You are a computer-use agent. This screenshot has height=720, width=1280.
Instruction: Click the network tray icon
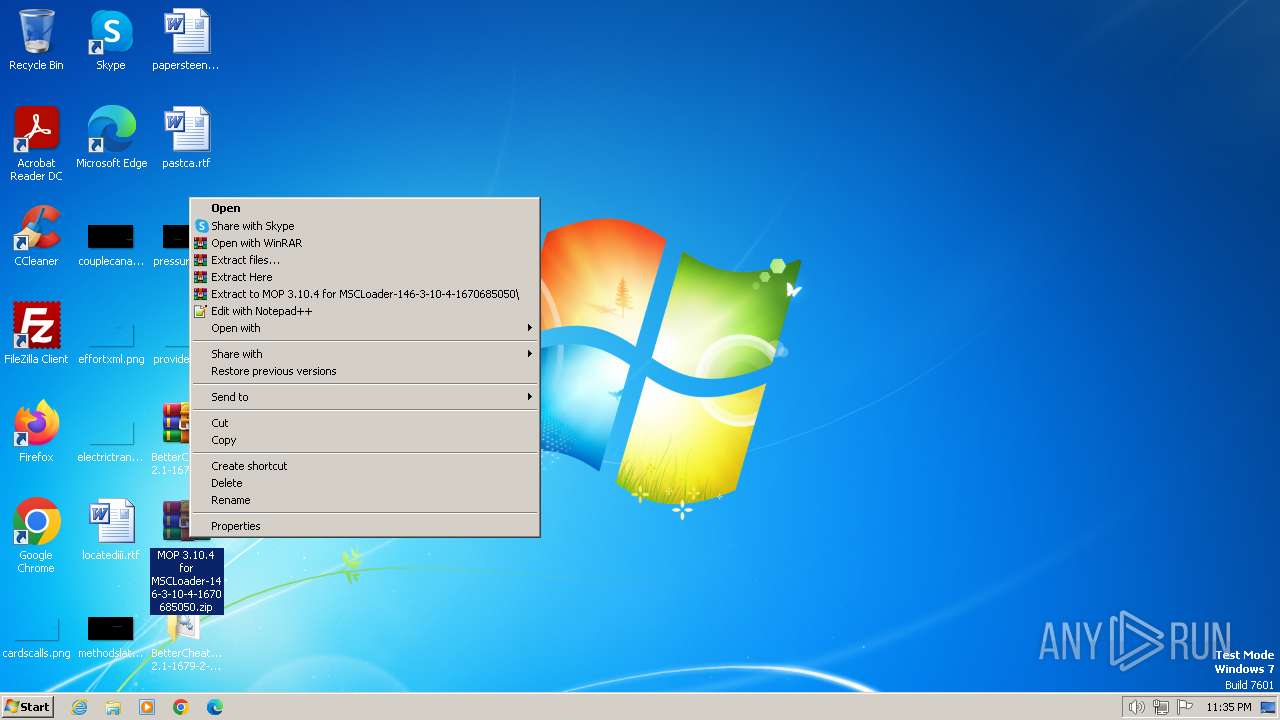1161,707
